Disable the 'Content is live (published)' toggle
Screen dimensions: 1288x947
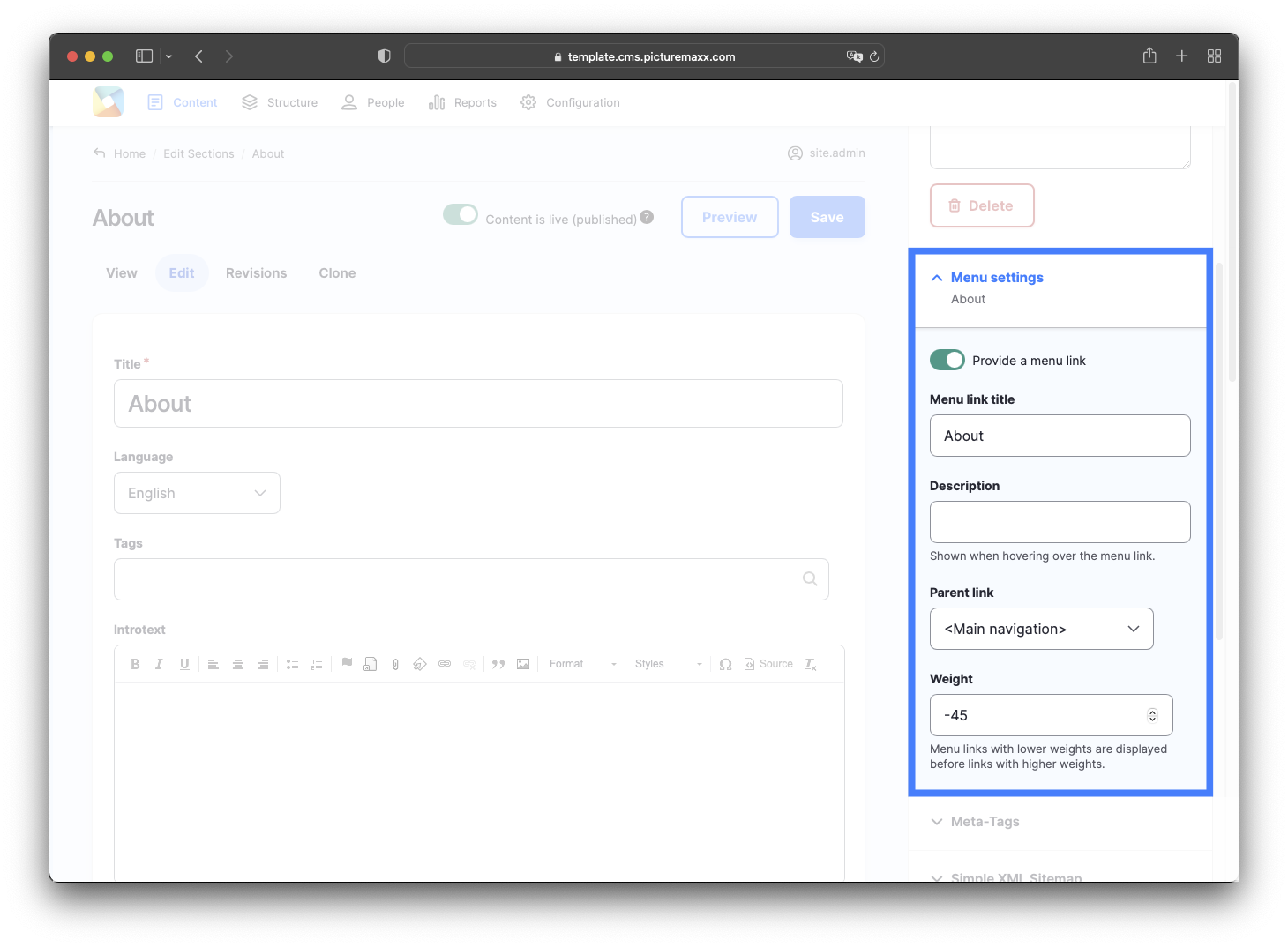coord(460,213)
